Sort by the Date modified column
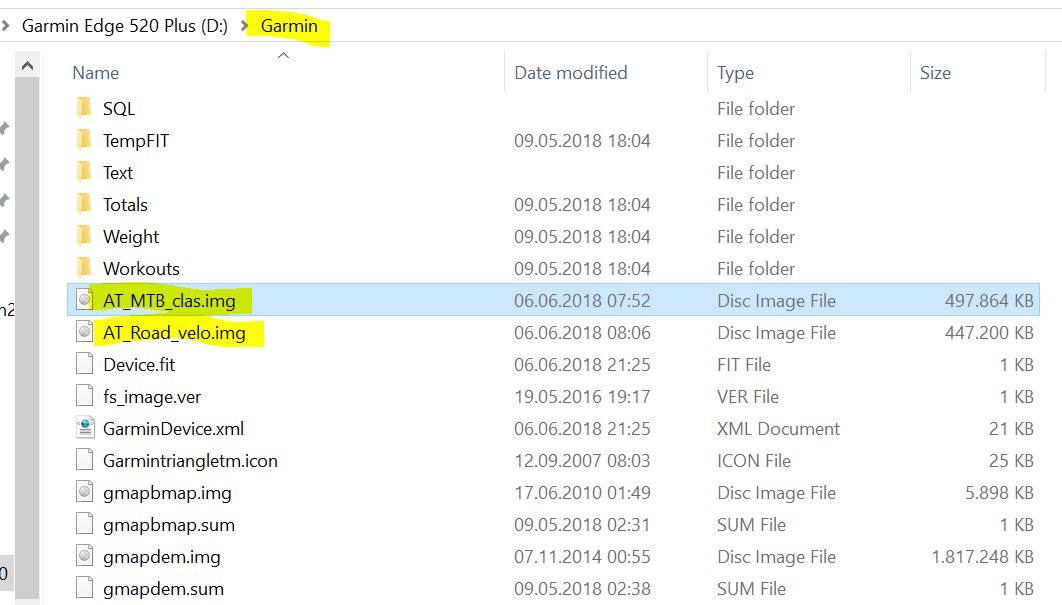This screenshot has height=605, width=1062. [571, 72]
